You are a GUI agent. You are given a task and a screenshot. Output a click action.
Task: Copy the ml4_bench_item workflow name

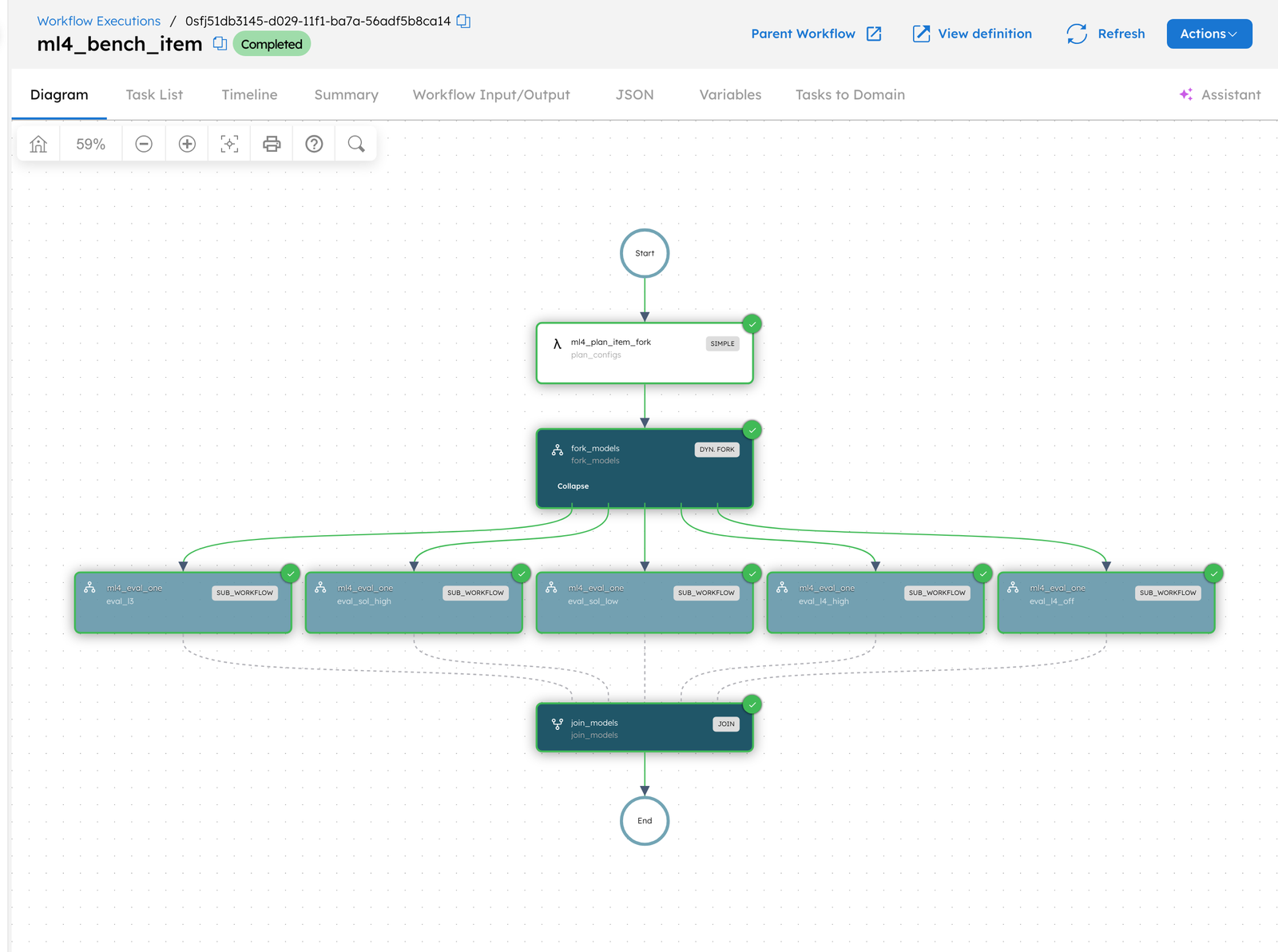(220, 44)
